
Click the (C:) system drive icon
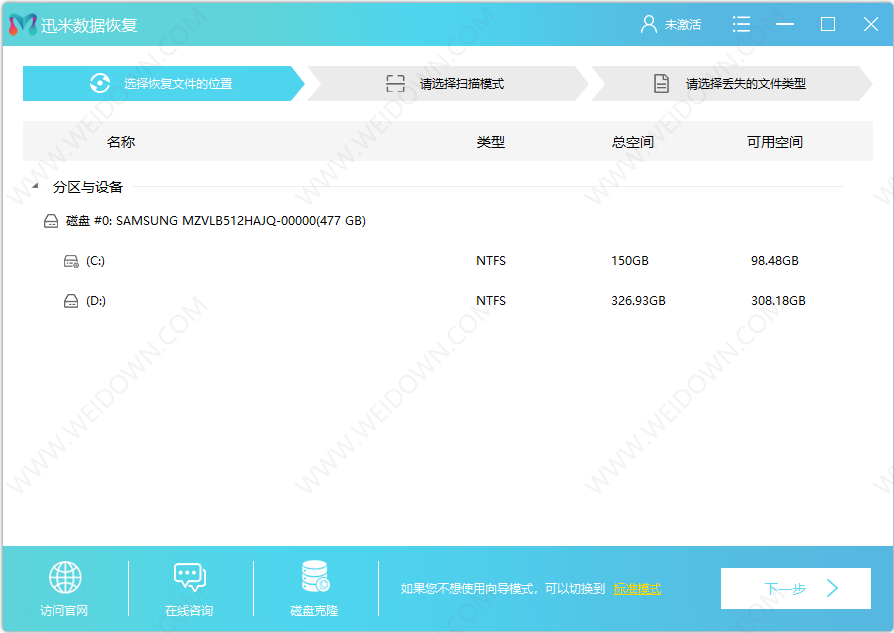(71, 261)
